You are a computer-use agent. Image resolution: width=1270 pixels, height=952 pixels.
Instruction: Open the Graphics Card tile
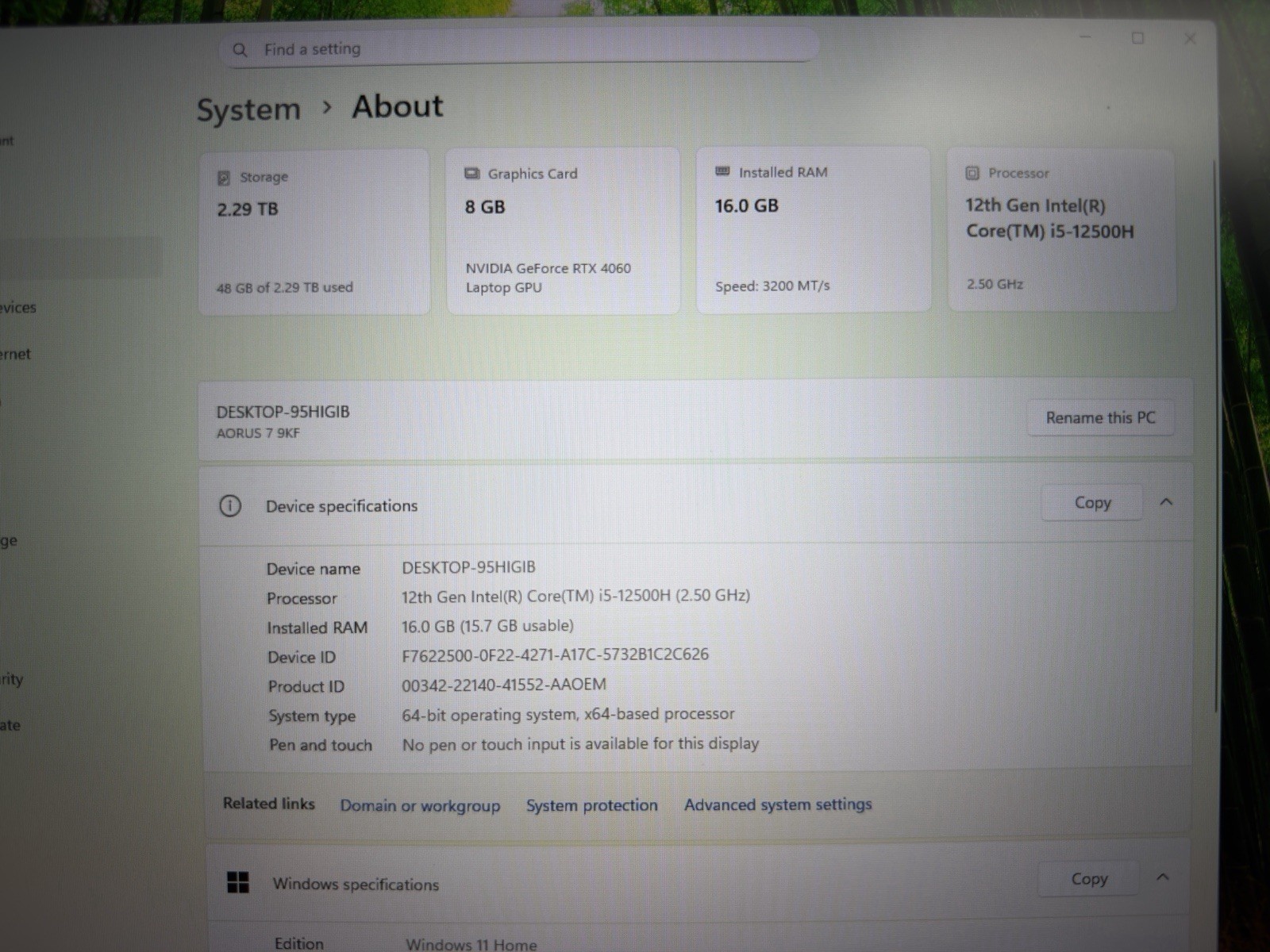563,231
